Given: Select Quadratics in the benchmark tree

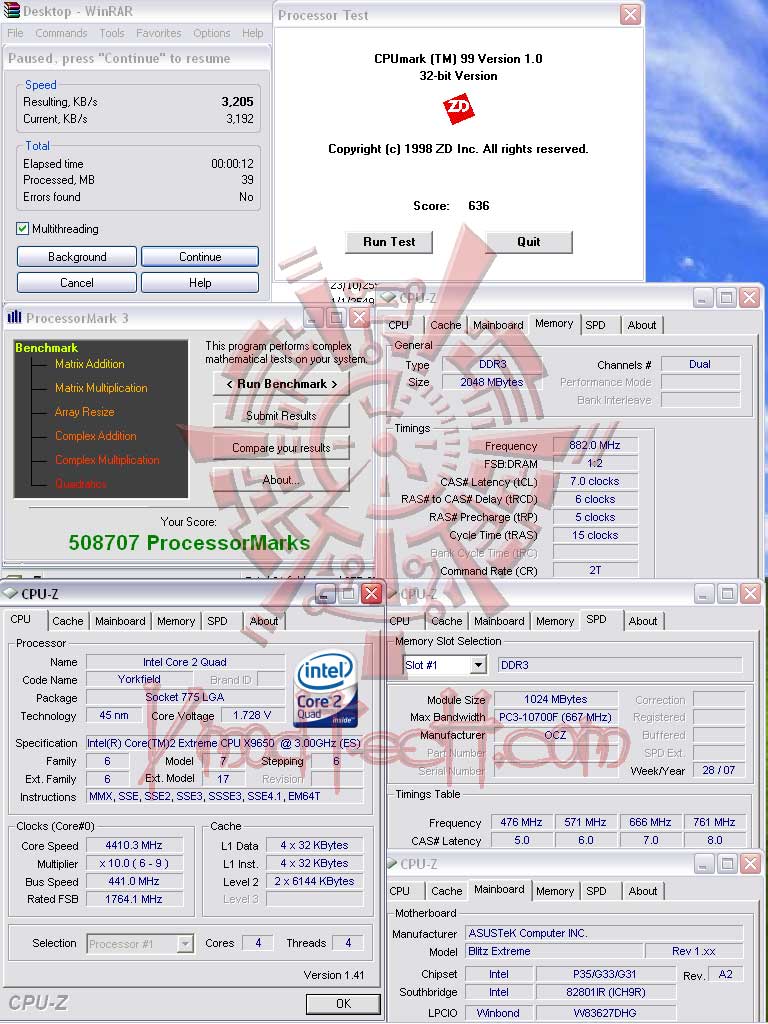Looking at the screenshot, I should pos(81,484).
